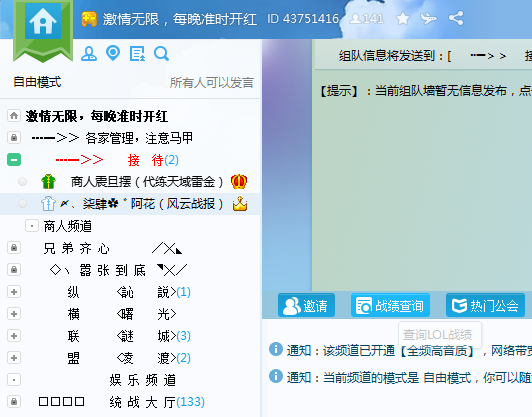Click the magnifier search icon

tap(162, 54)
